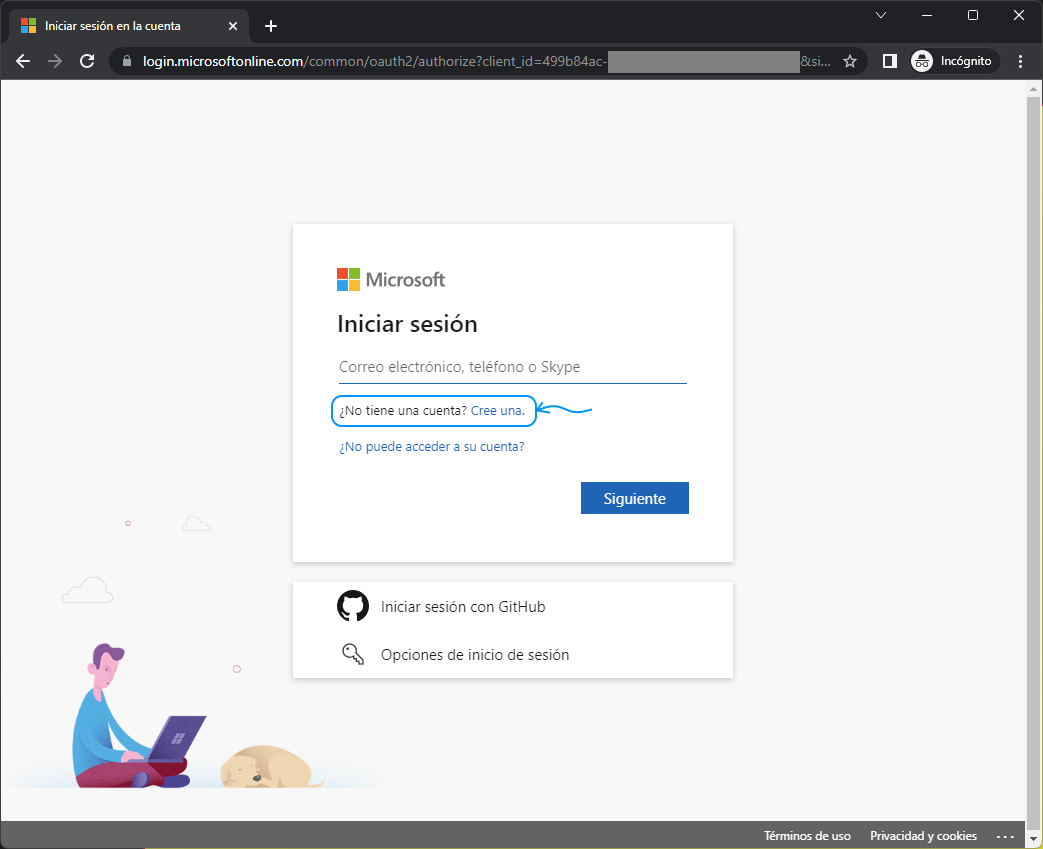The width and height of the screenshot is (1043, 849).
Task: Click the Iniciar sesión heading text
Action: coord(407,324)
